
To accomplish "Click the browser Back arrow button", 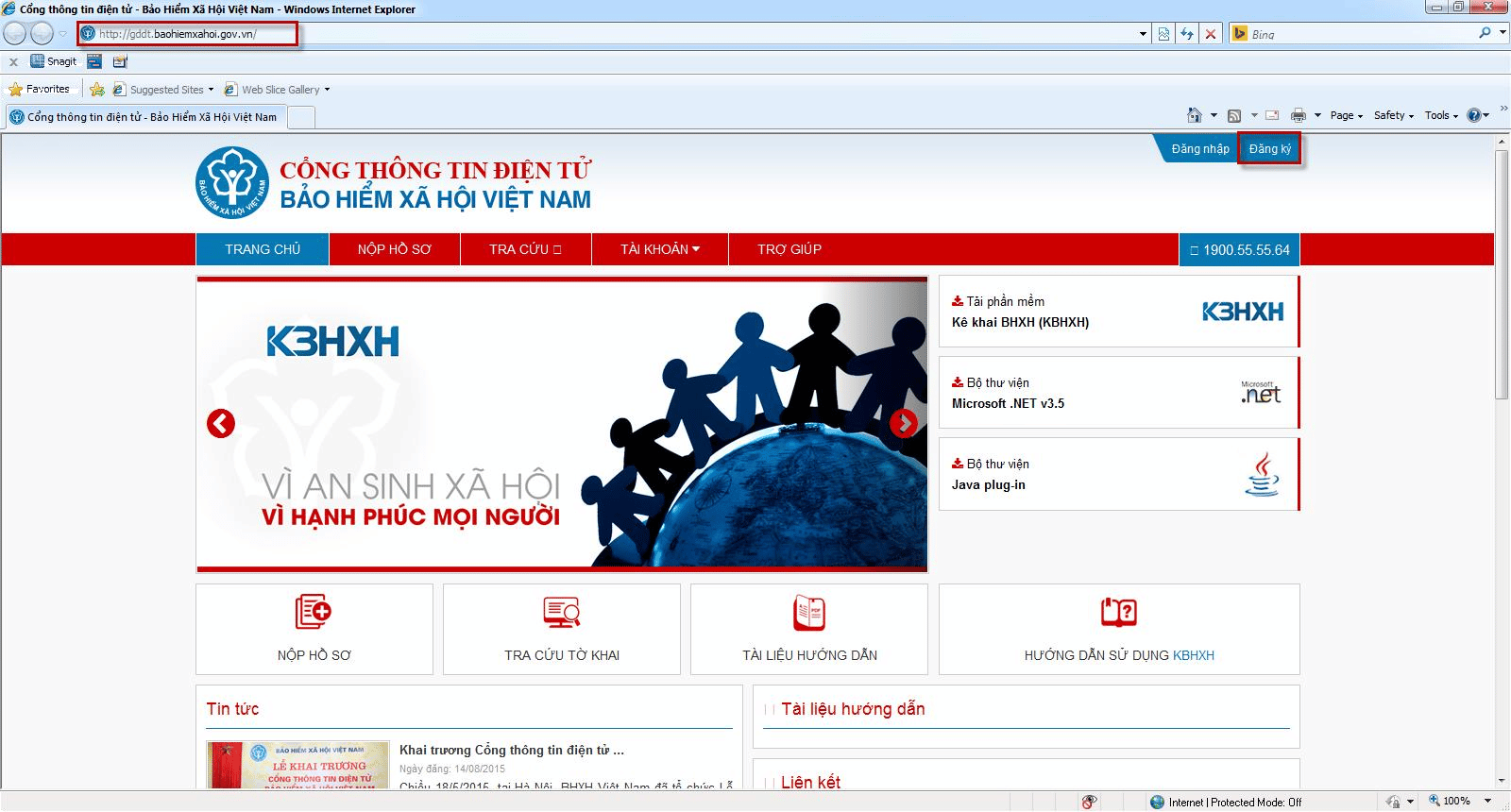I will [14, 34].
